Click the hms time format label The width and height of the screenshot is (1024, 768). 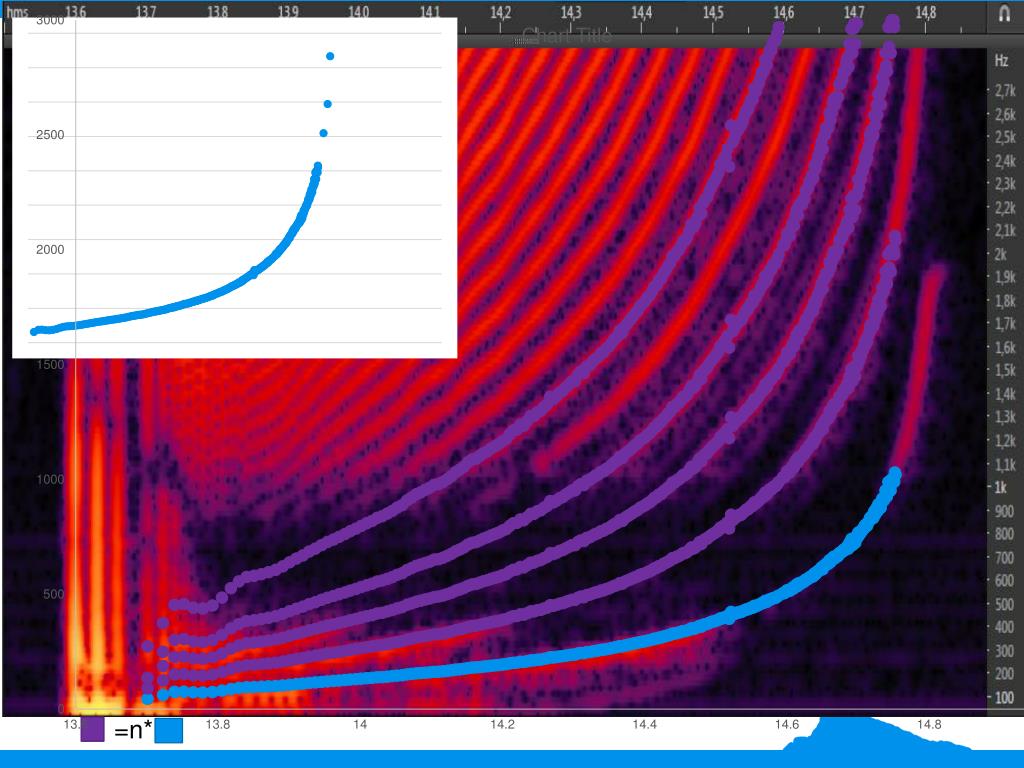point(18,12)
